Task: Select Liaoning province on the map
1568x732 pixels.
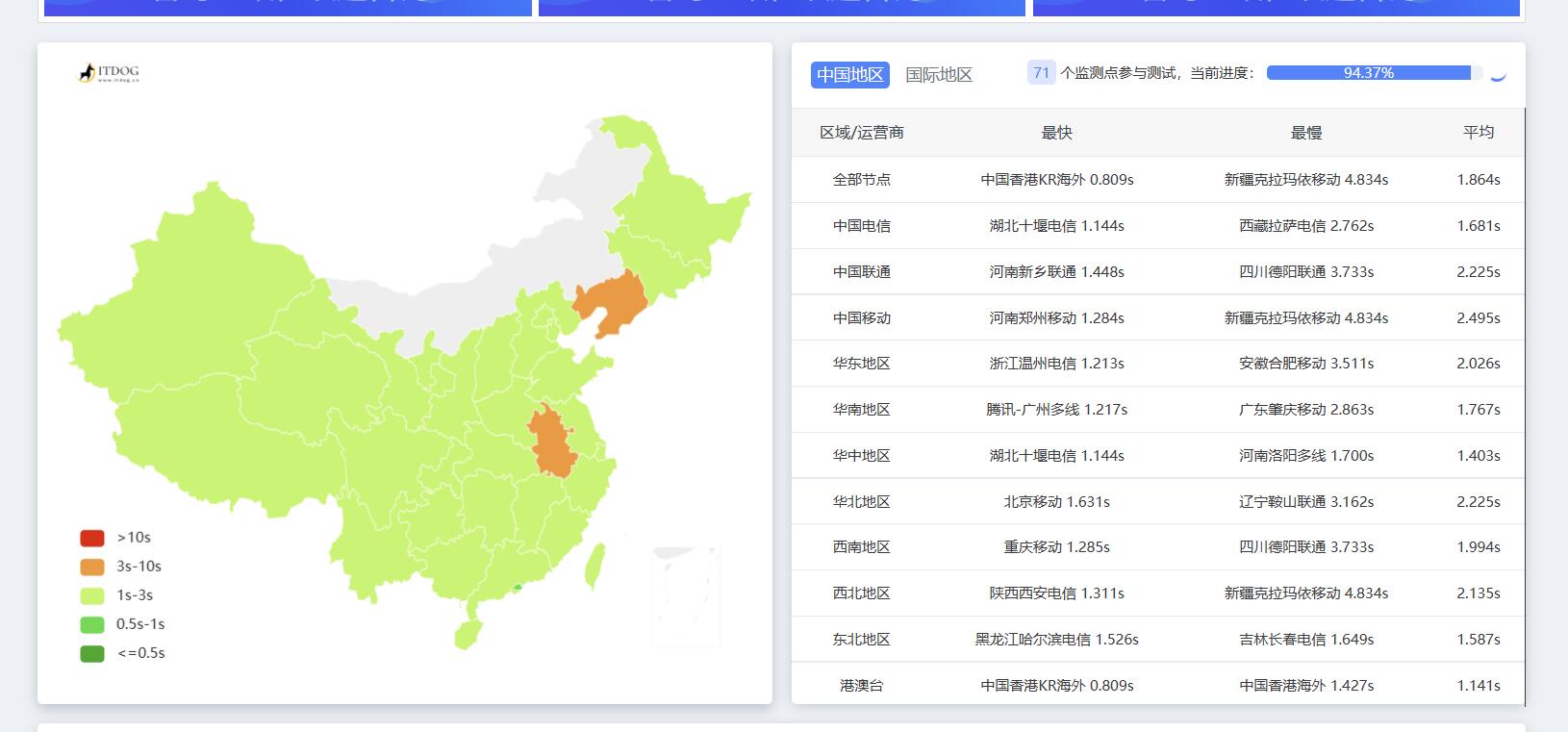Action: pos(612,301)
